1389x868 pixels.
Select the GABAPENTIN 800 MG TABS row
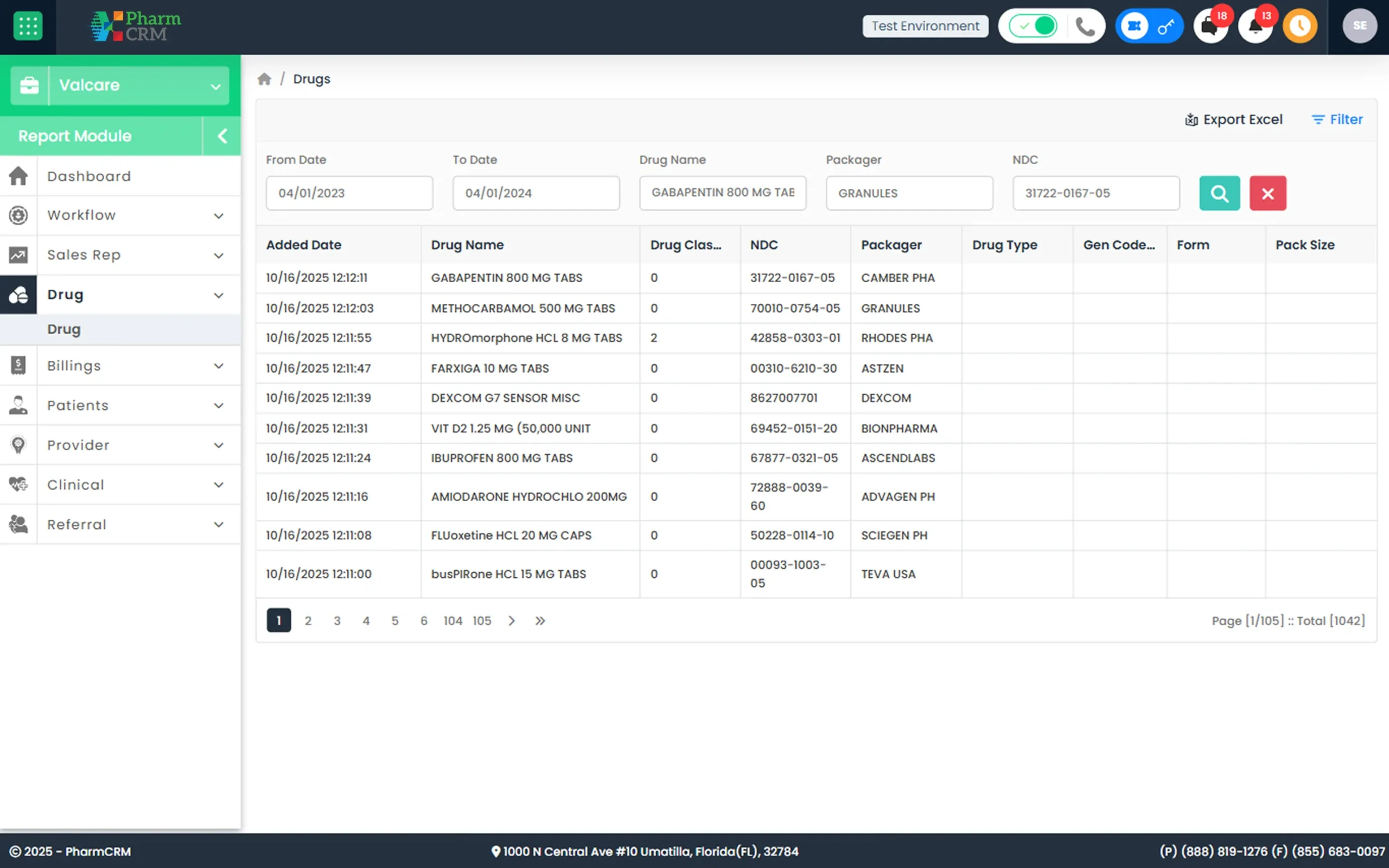pyautogui.click(x=815, y=278)
